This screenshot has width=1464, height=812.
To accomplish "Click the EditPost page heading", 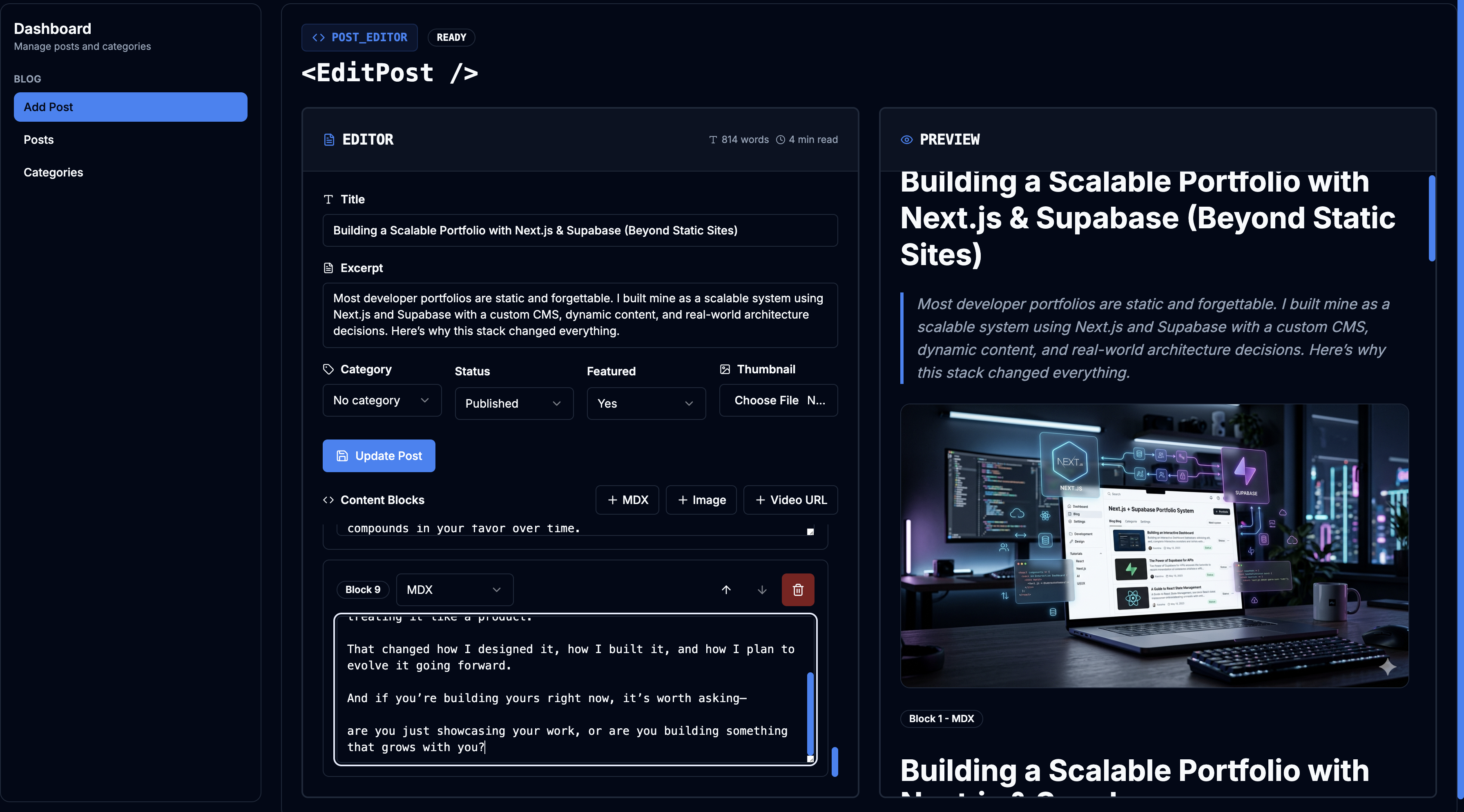I will (389, 73).
